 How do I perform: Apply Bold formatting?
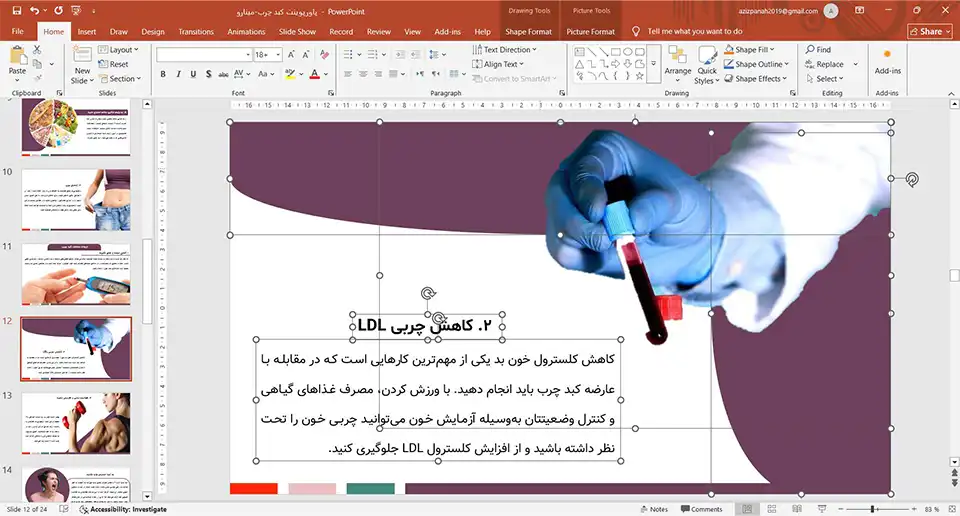click(x=163, y=74)
